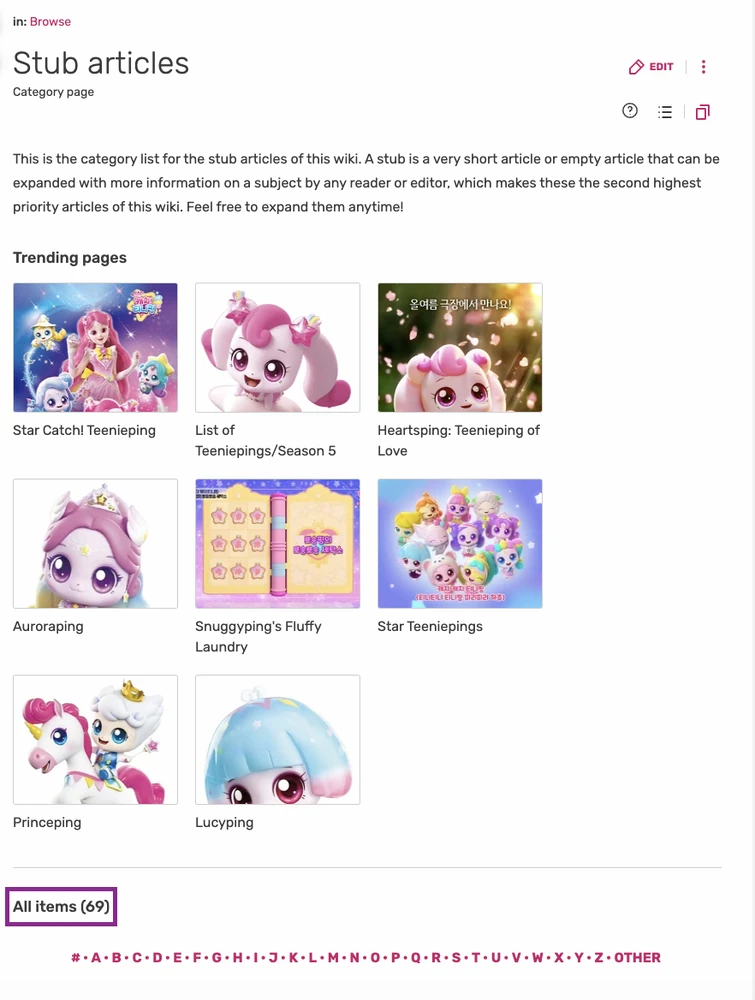Click the pencil EDIT icon
The height and width of the screenshot is (1000, 755).
[x=651, y=67]
